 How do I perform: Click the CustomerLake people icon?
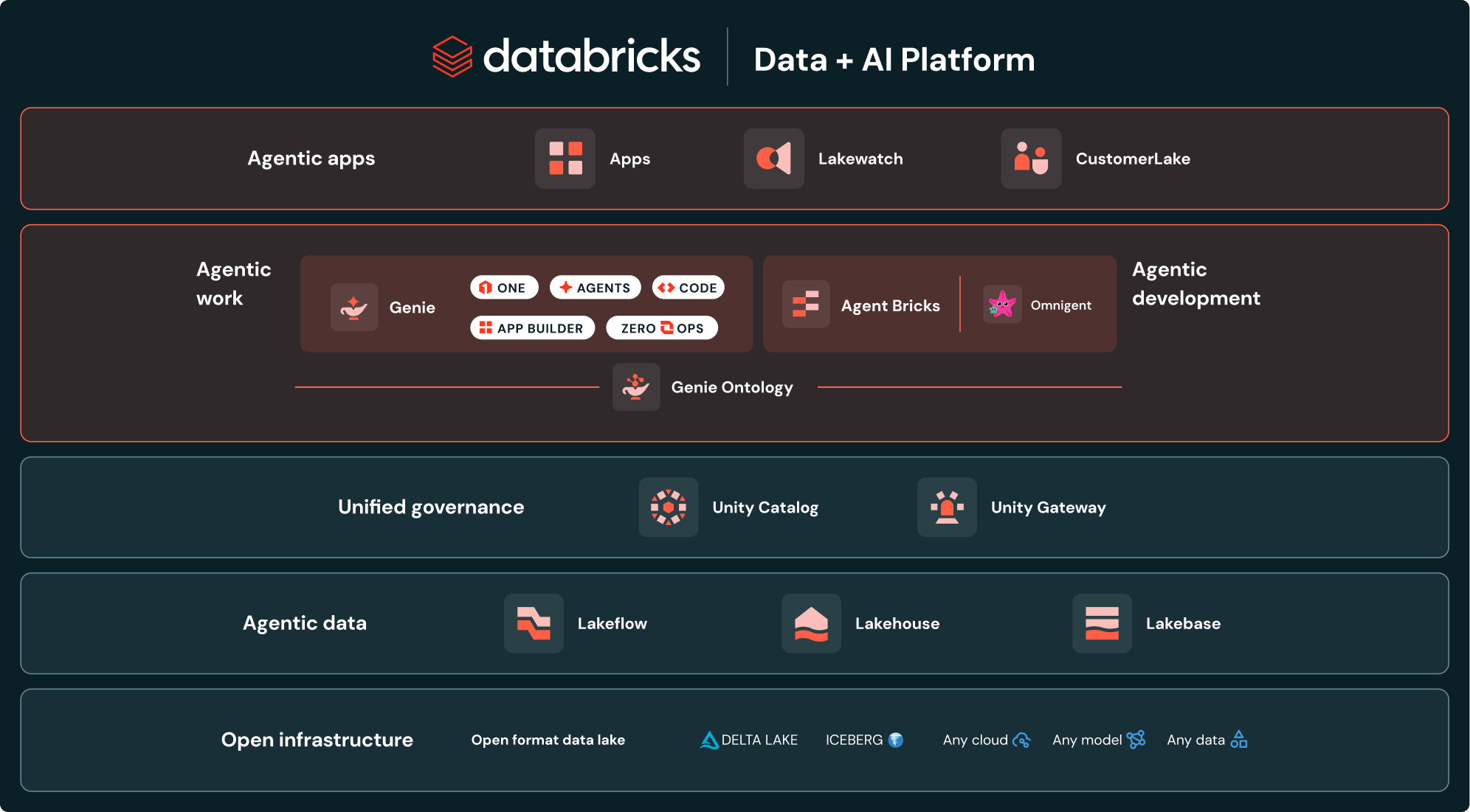[x=1031, y=159]
